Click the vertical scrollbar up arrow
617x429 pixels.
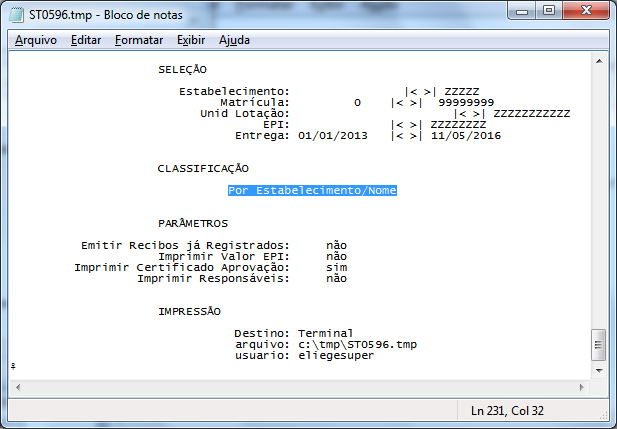599,61
